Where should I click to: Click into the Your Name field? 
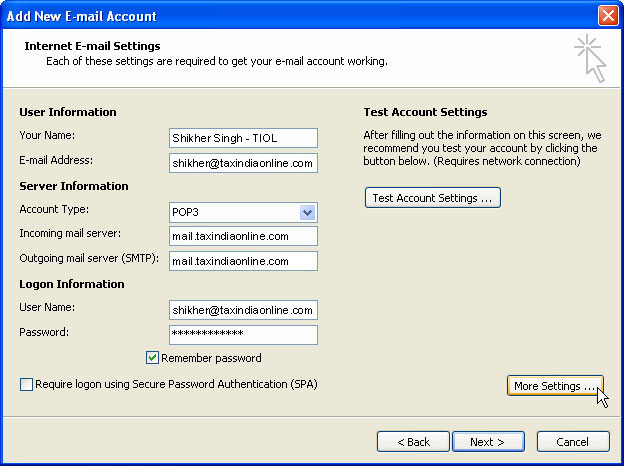click(x=243, y=138)
